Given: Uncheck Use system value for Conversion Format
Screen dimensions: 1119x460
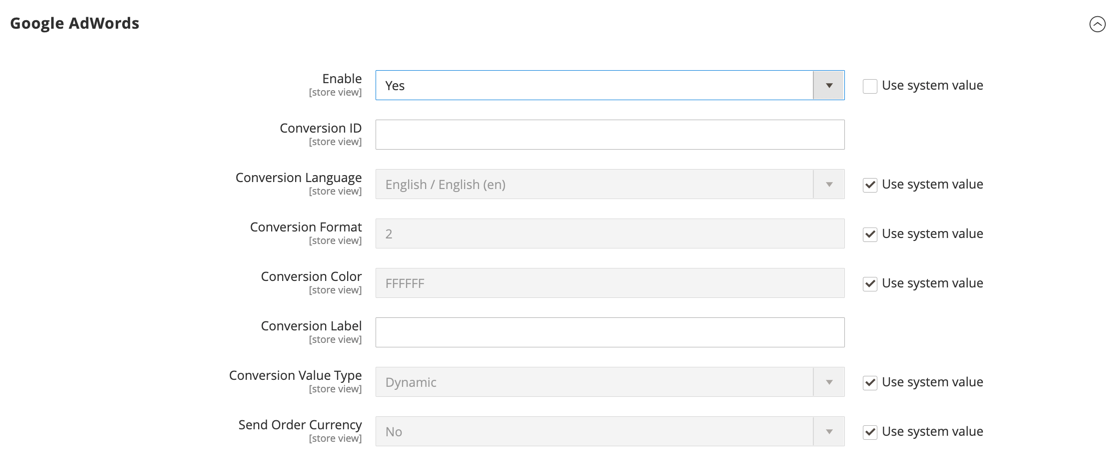Looking at the screenshot, I should (870, 234).
